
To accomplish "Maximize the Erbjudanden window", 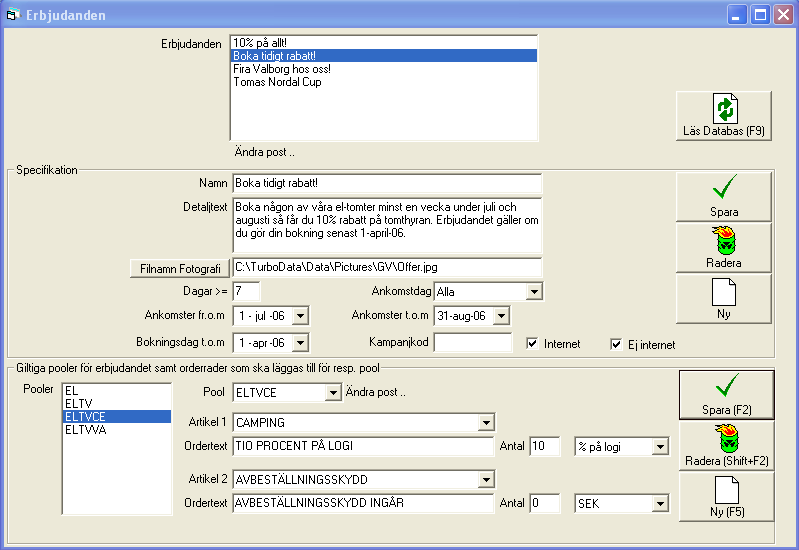I will pyautogui.click(x=760, y=15).
